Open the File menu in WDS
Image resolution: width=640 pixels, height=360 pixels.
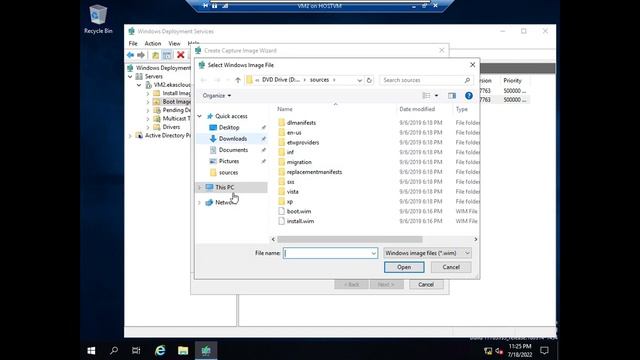coord(133,43)
